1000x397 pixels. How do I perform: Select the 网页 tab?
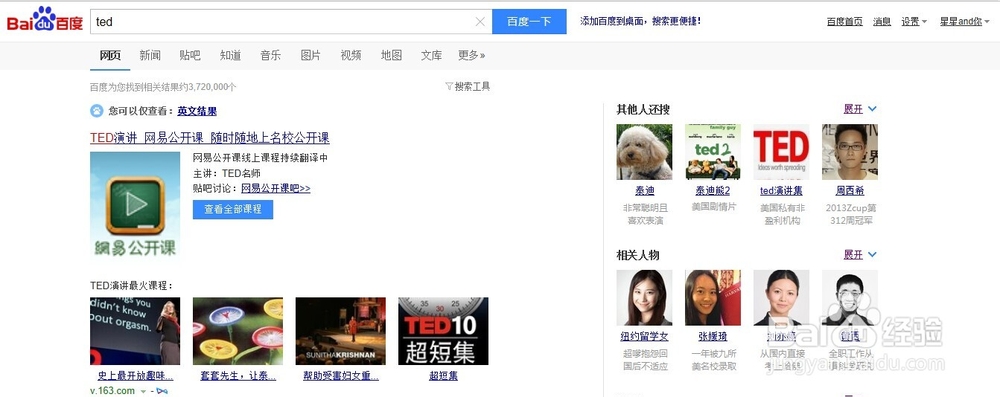110,56
